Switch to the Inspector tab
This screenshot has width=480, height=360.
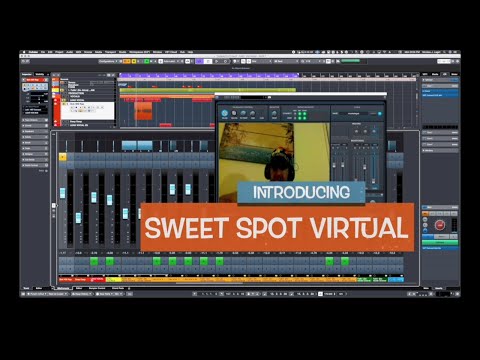pyautogui.click(x=27, y=74)
